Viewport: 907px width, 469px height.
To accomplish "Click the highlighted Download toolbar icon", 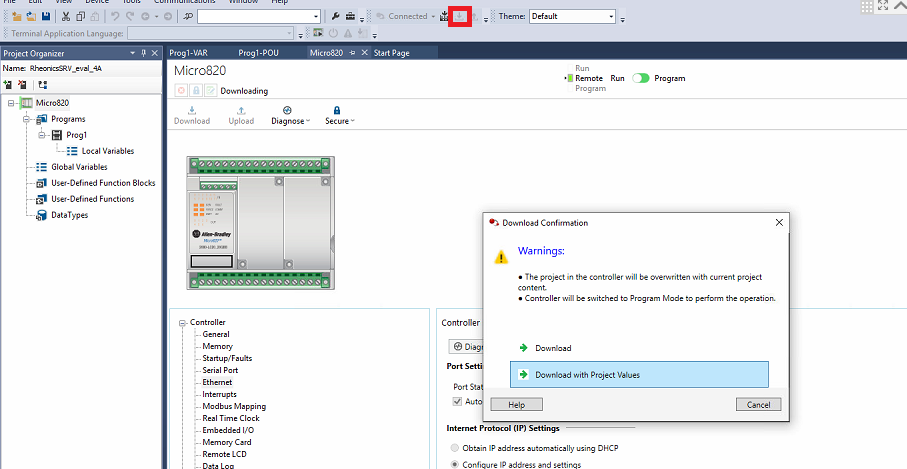I will tap(460, 16).
